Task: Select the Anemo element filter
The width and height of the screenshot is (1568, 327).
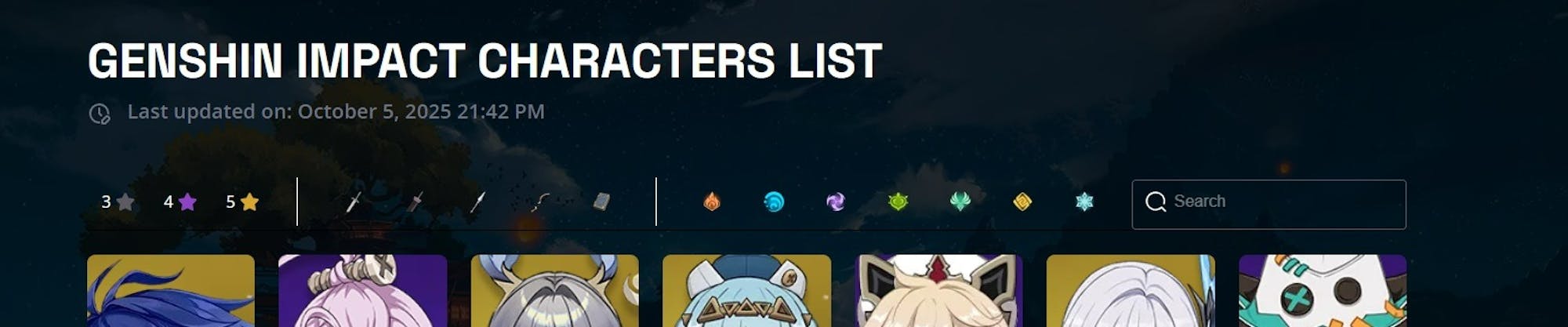Action: (x=960, y=202)
